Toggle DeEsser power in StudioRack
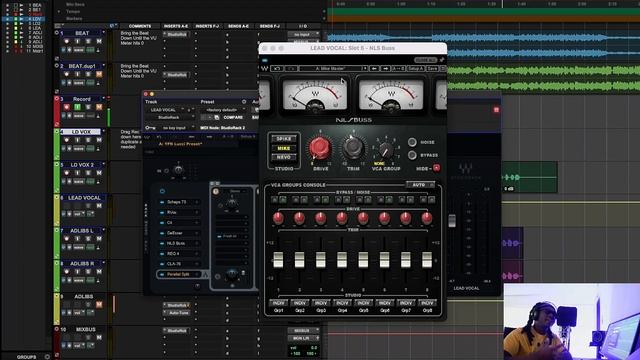The height and width of the screenshot is (360, 640). coord(162,233)
